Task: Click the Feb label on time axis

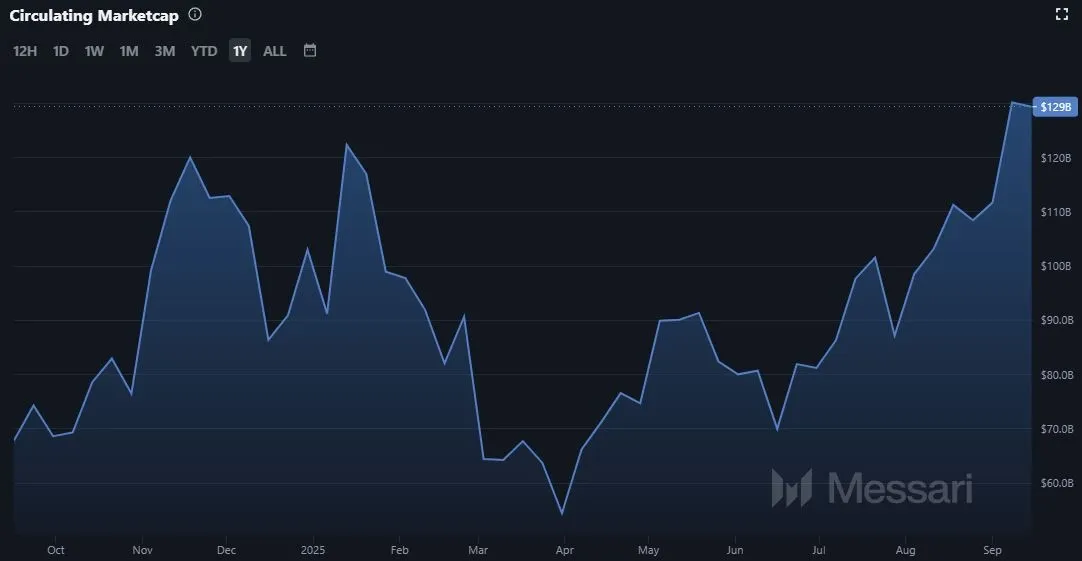Action: coord(400,550)
